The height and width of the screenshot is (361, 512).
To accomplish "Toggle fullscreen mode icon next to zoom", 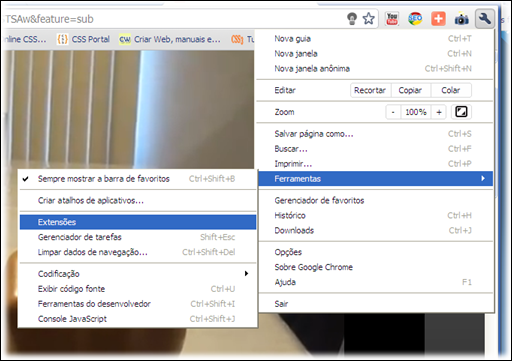I will 461,112.
